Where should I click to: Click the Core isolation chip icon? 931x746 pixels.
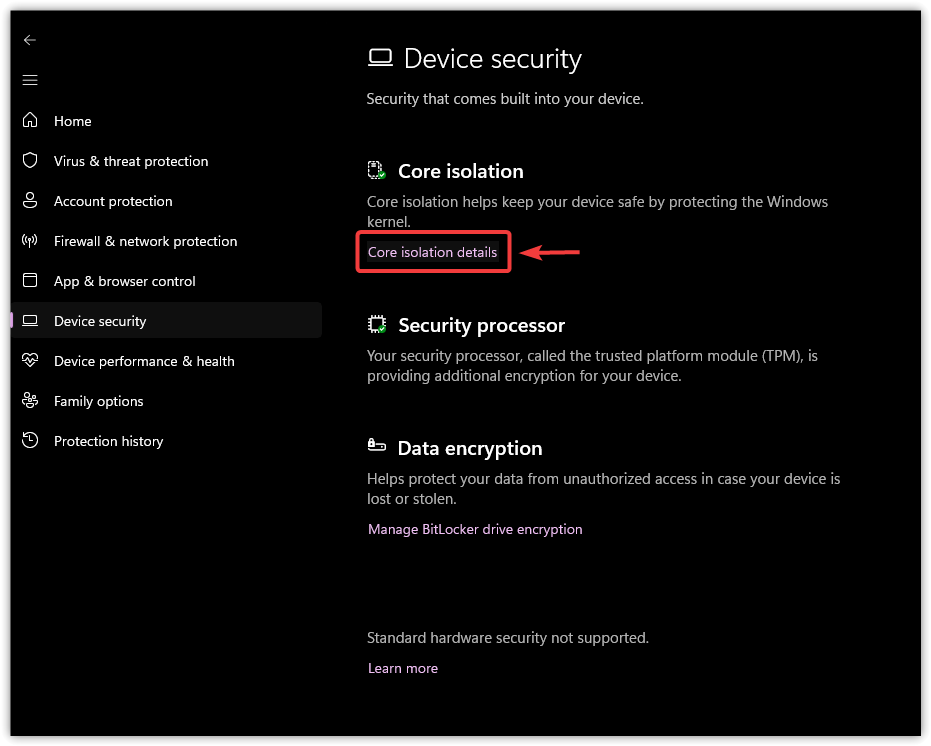(x=376, y=170)
